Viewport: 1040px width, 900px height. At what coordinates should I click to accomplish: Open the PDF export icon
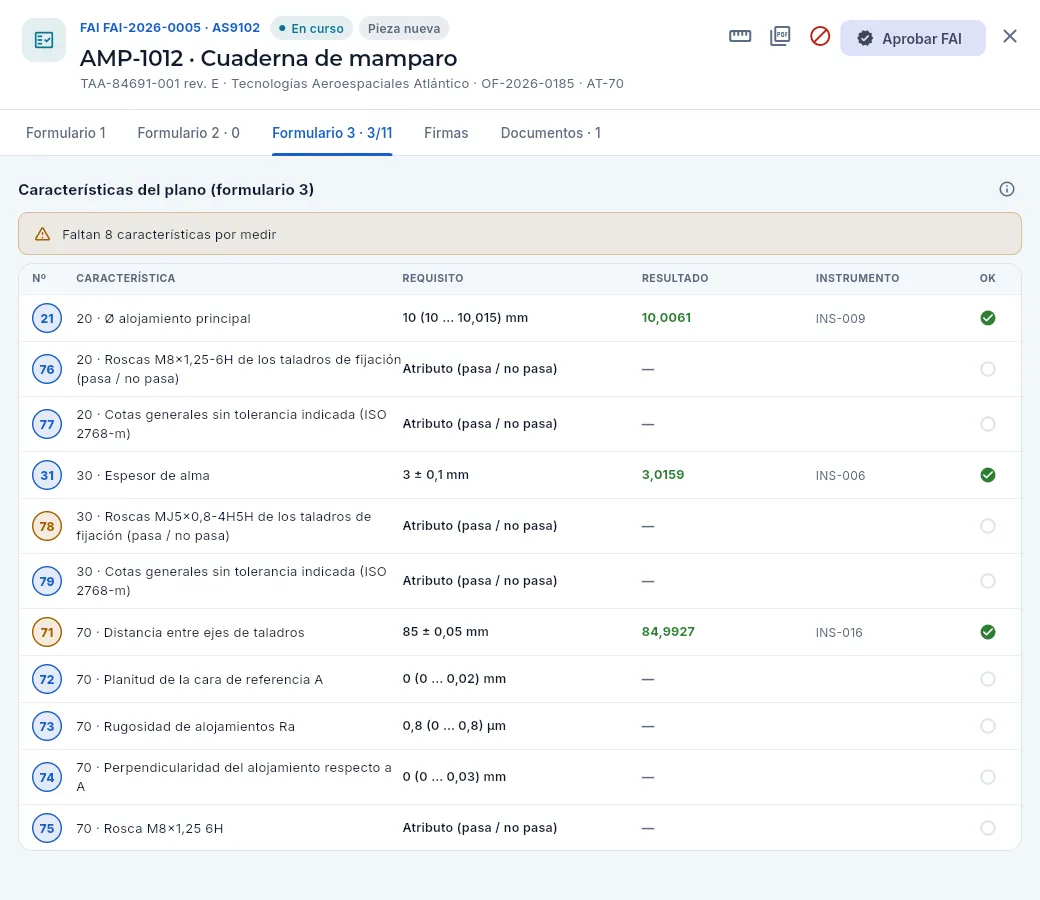tap(780, 36)
